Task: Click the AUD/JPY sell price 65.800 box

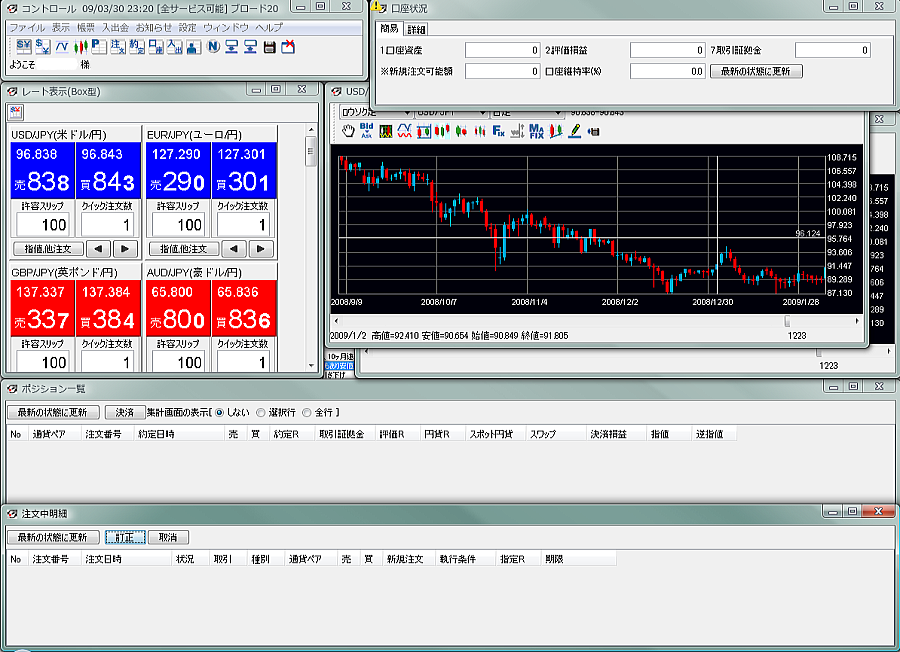Action: pos(178,308)
